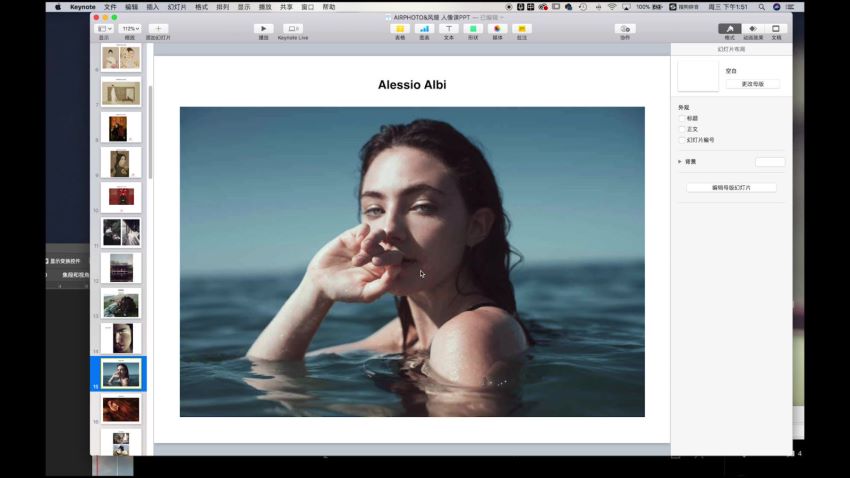
Task: Select slide 7 thumbnail with beige room
Action: tap(121, 92)
